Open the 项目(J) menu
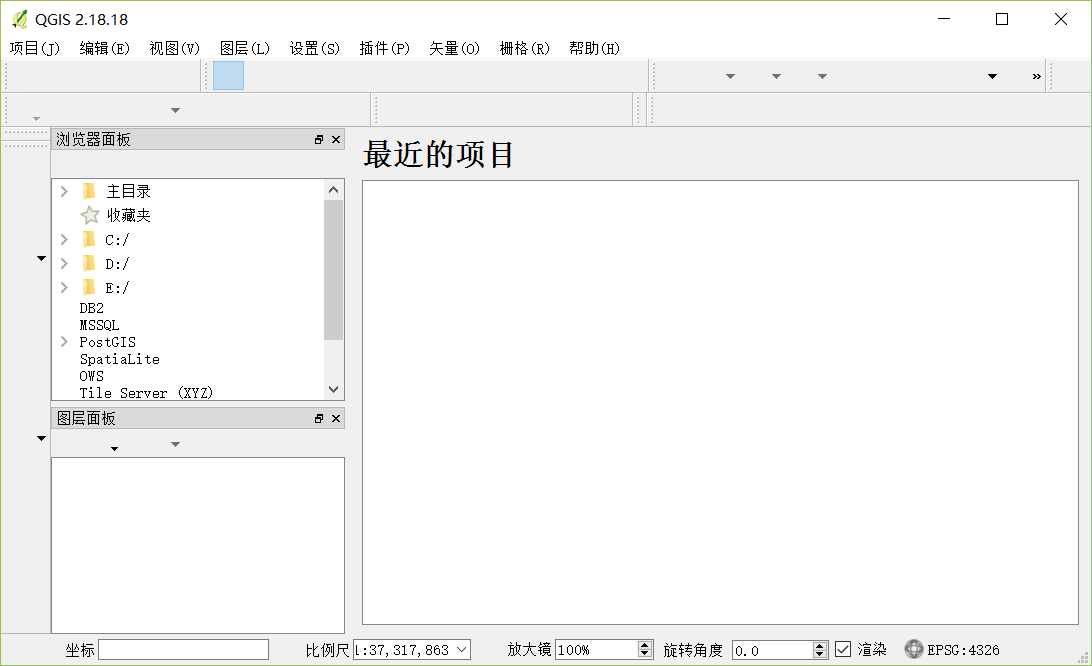This screenshot has width=1092, height=666. [35, 48]
